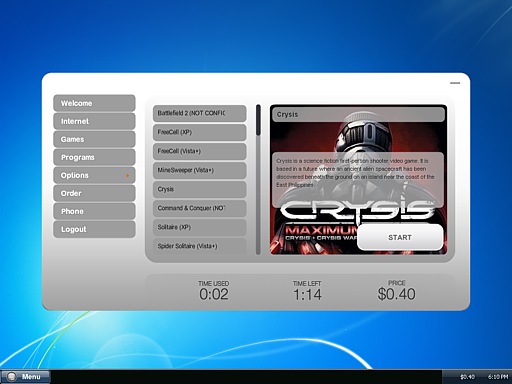Open the Welcome section
512x384 pixels.
tap(94, 103)
